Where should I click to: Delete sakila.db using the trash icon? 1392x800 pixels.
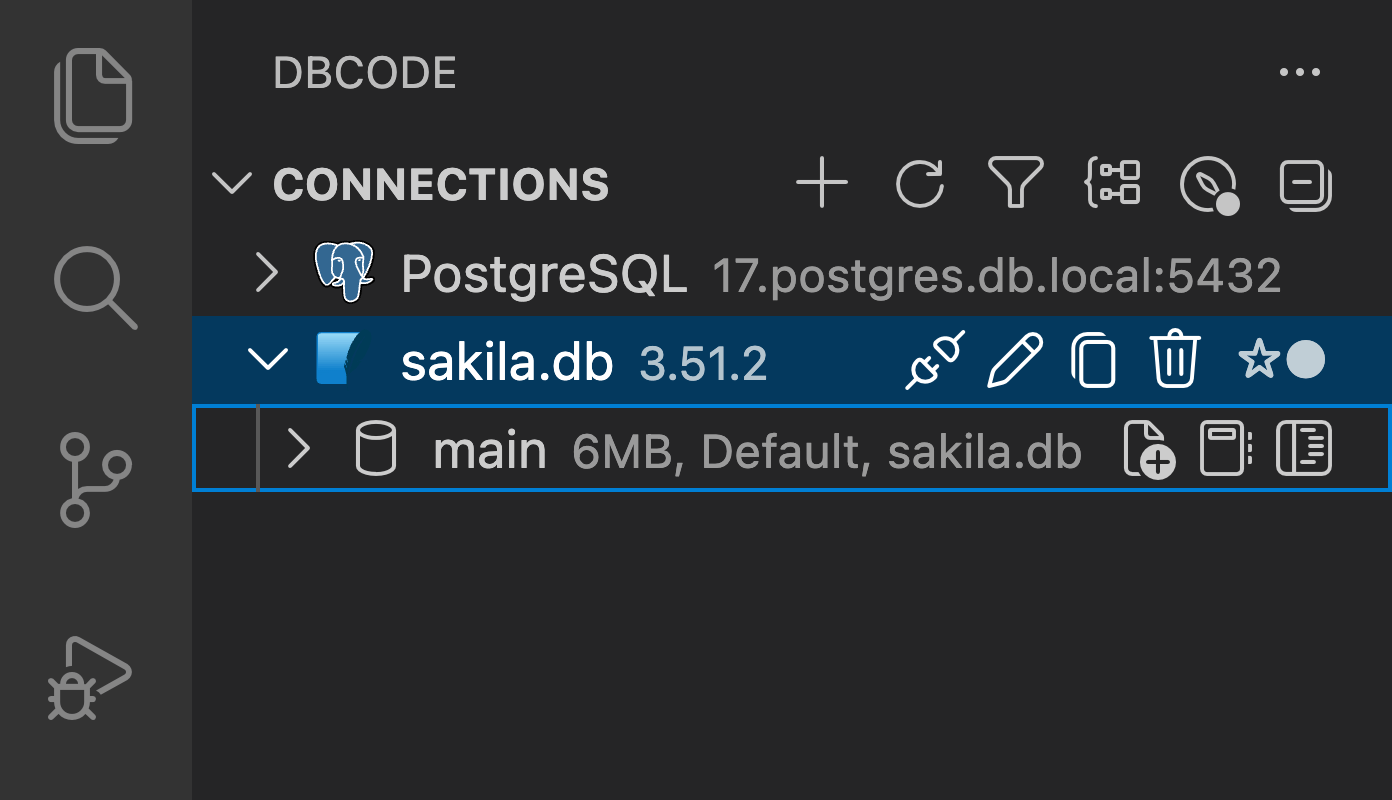point(1175,360)
